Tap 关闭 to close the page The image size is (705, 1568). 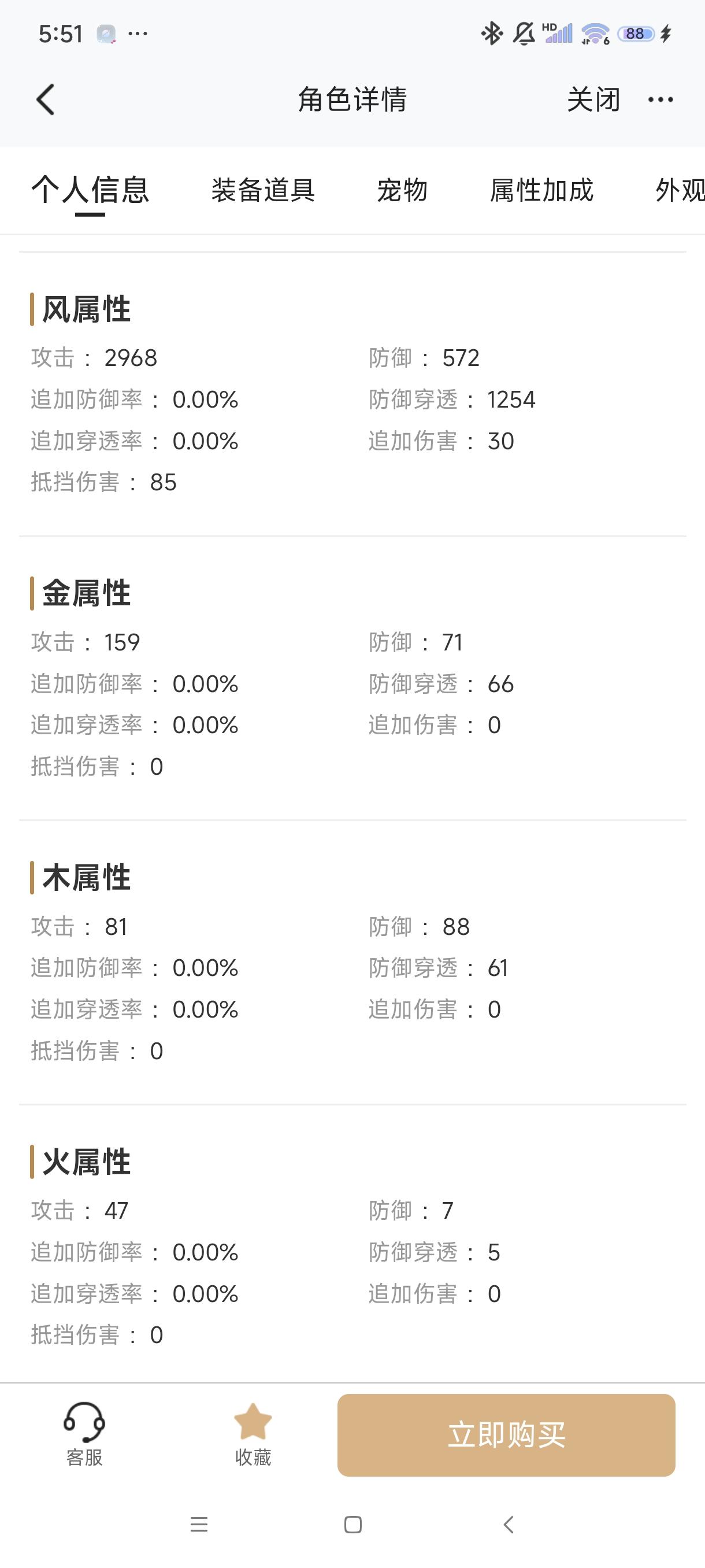click(593, 99)
